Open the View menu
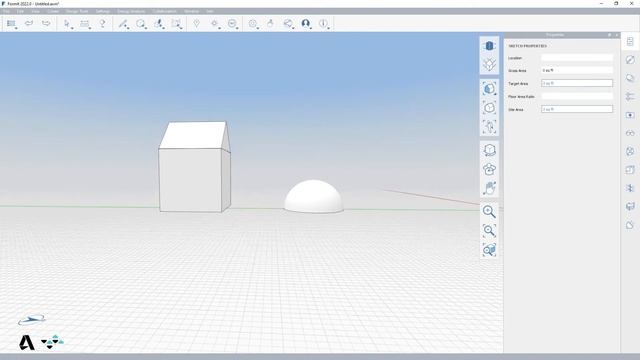 coord(36,11)
